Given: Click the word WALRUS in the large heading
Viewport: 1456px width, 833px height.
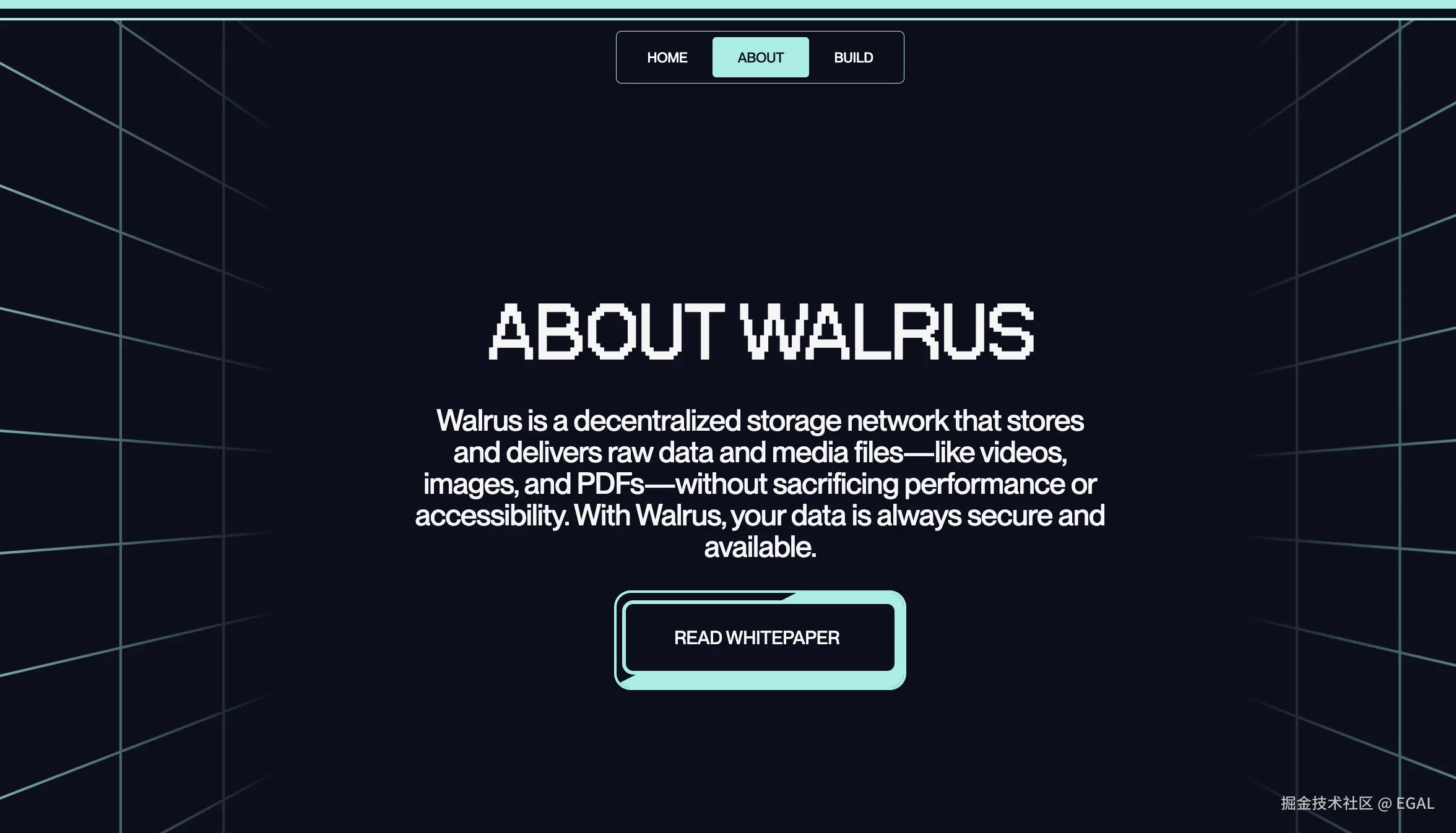Looking at the screenshot, I should [886, 331].
